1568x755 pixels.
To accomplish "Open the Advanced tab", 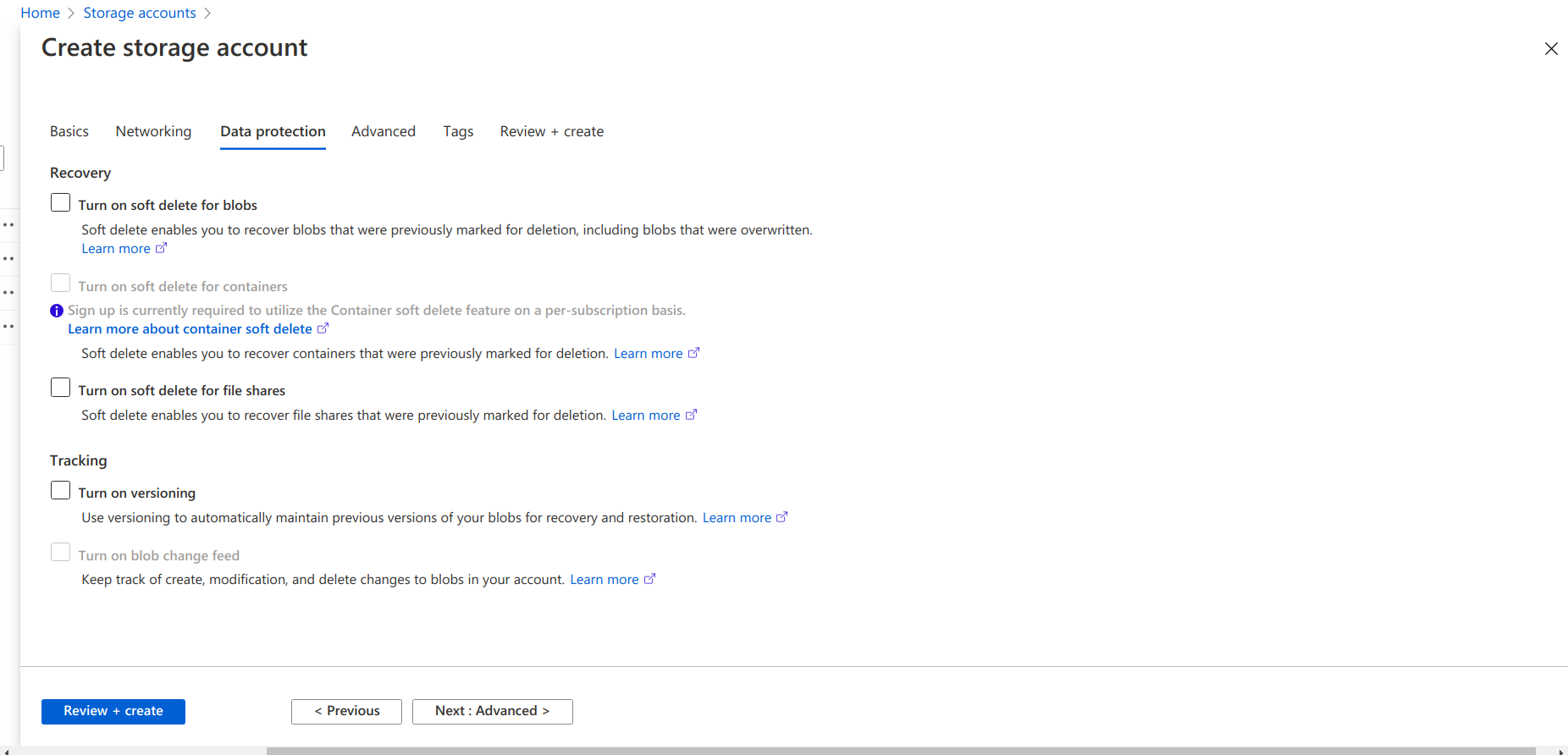I will click(x=383, y=131).
